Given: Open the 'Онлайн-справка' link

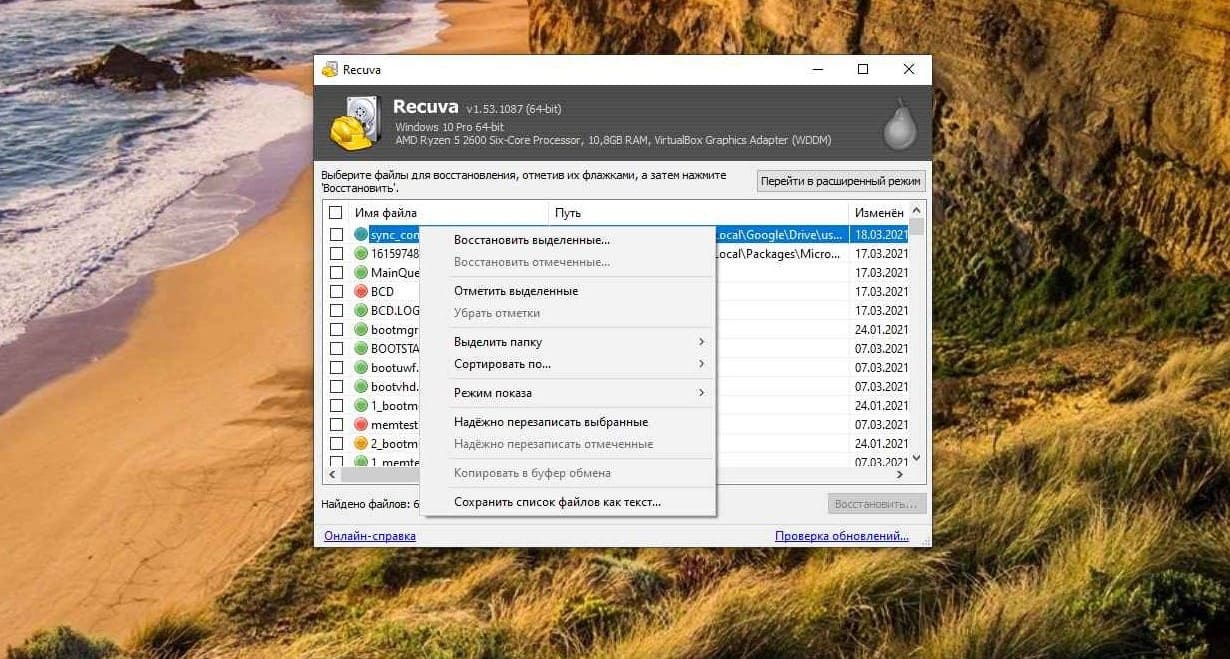Looking at the screenshot, I should pyautogui.click(x=369, y=536).
